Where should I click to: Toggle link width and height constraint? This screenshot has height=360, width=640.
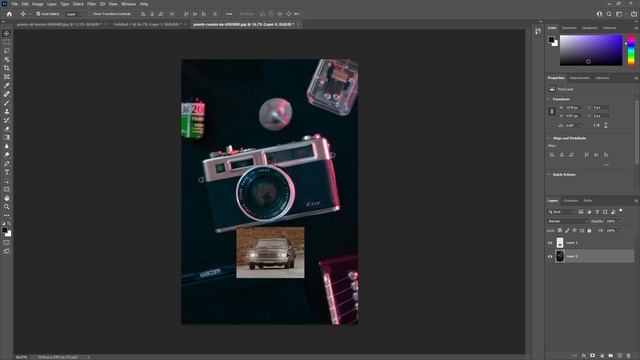552,111
